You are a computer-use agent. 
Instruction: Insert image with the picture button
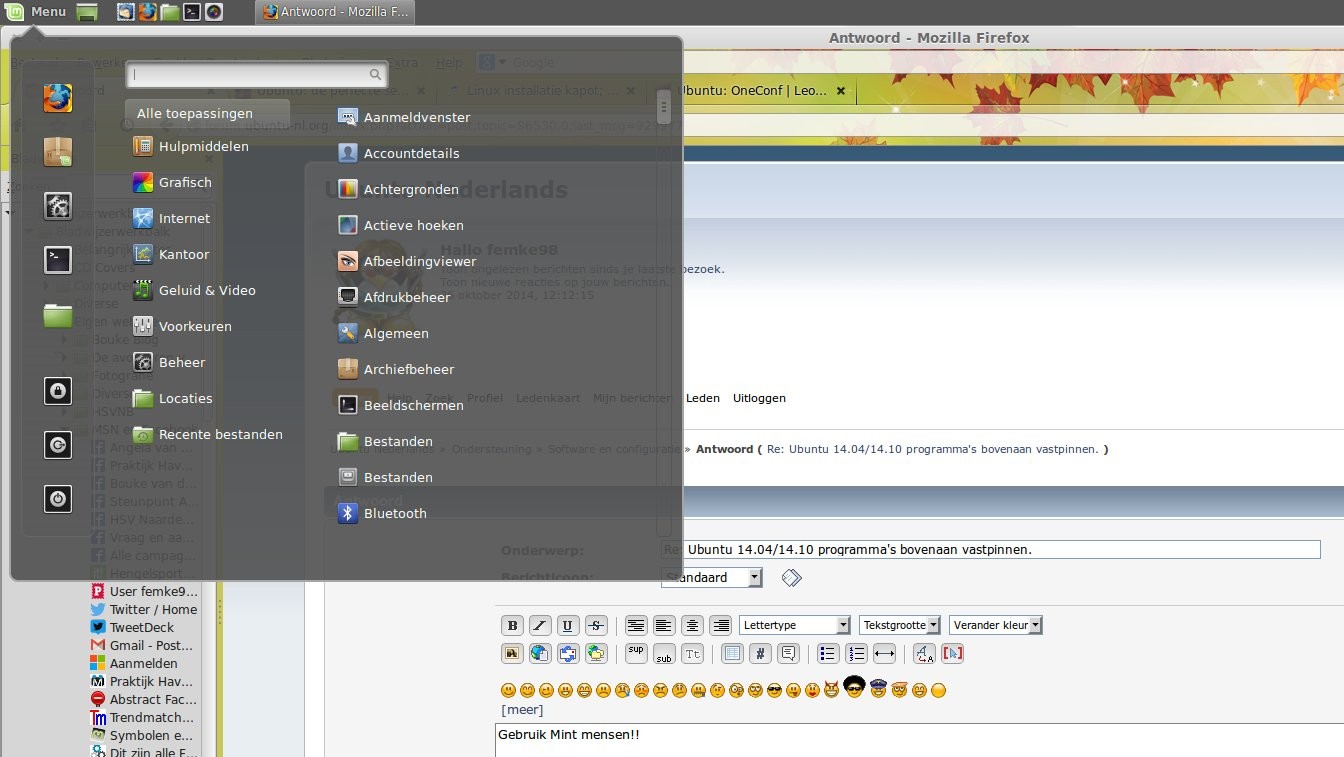tap(512, 654)
